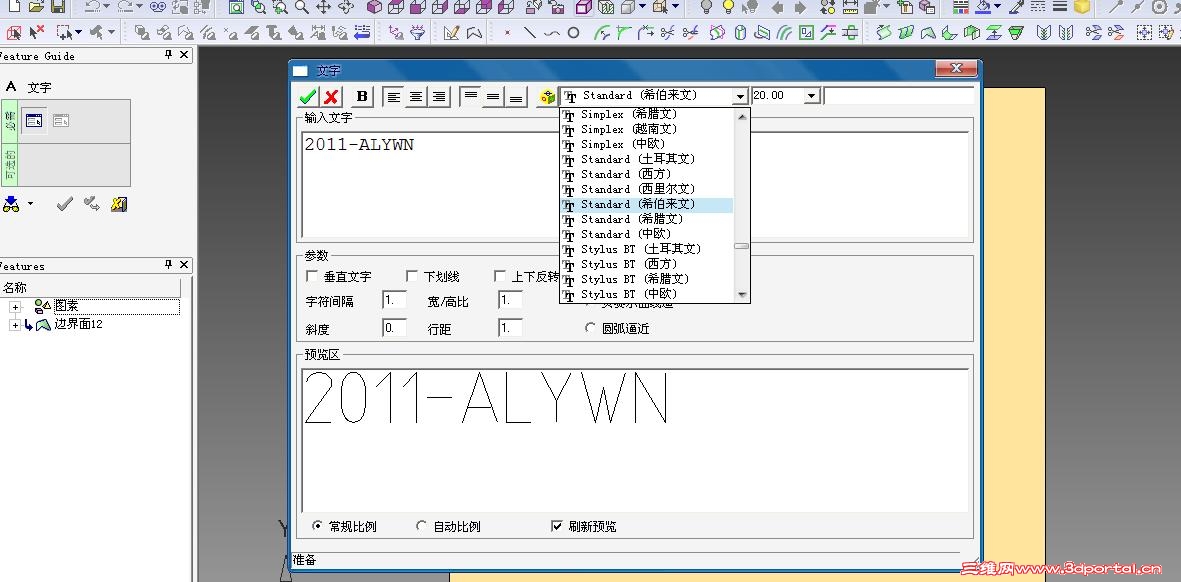Uncheck the 刷新预览 checkbox
Image resolution: width=1181 pixels, height=582 pixels.
click(557, 526)
